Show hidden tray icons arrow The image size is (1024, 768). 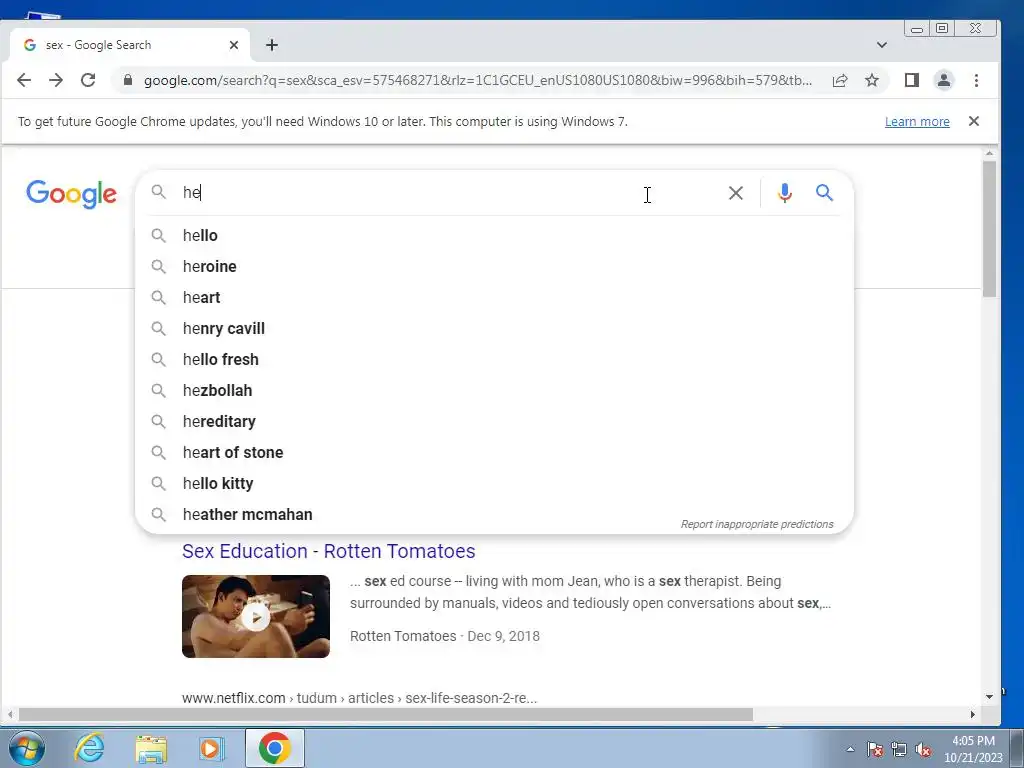point(850,749)
